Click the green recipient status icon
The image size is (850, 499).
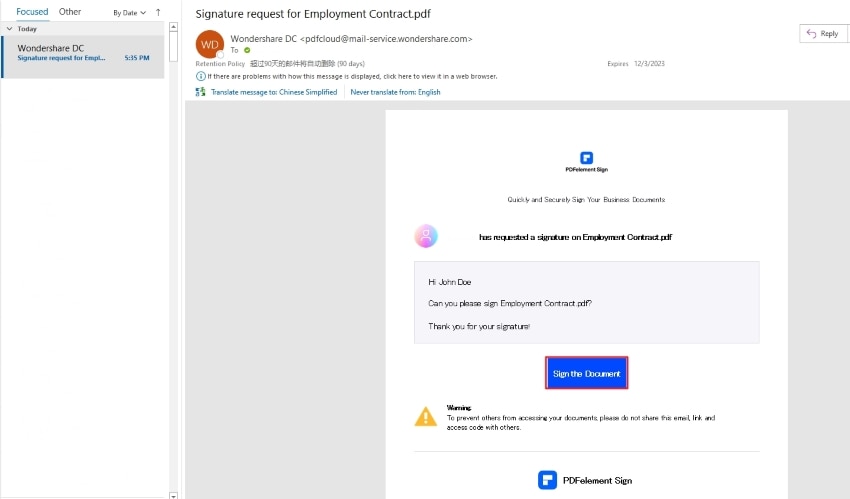[247, 50]
